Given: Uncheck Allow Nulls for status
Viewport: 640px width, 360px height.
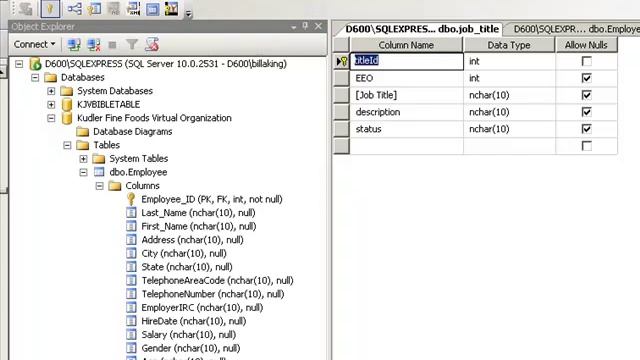Looking at the screenshot, I should (x=587, y=129).
